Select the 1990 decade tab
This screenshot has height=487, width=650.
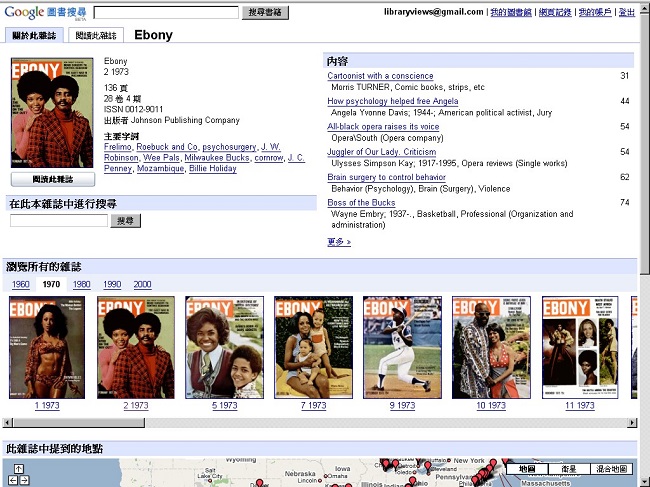(112, 284)
